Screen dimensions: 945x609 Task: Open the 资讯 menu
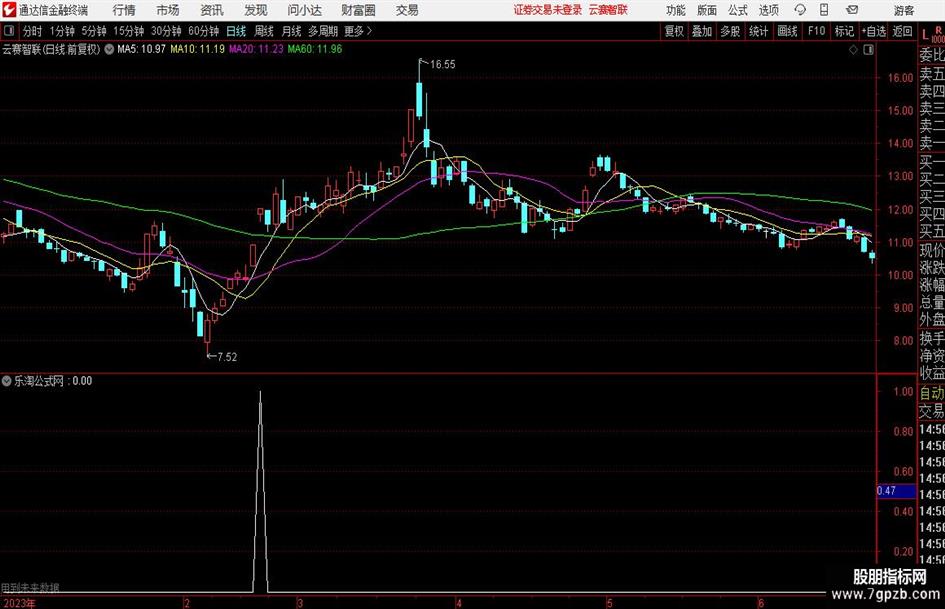point(212,10)
